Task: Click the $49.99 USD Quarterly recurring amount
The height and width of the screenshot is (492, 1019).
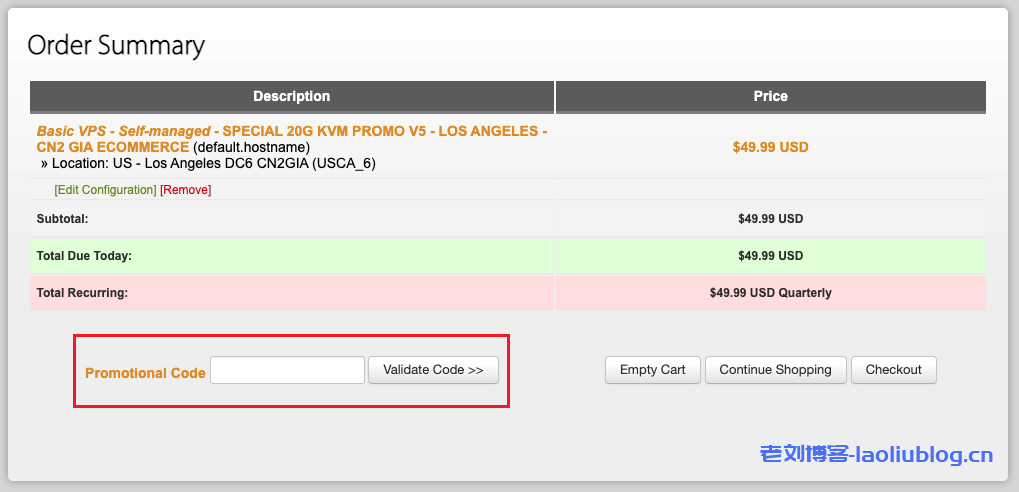Action: 770,293
